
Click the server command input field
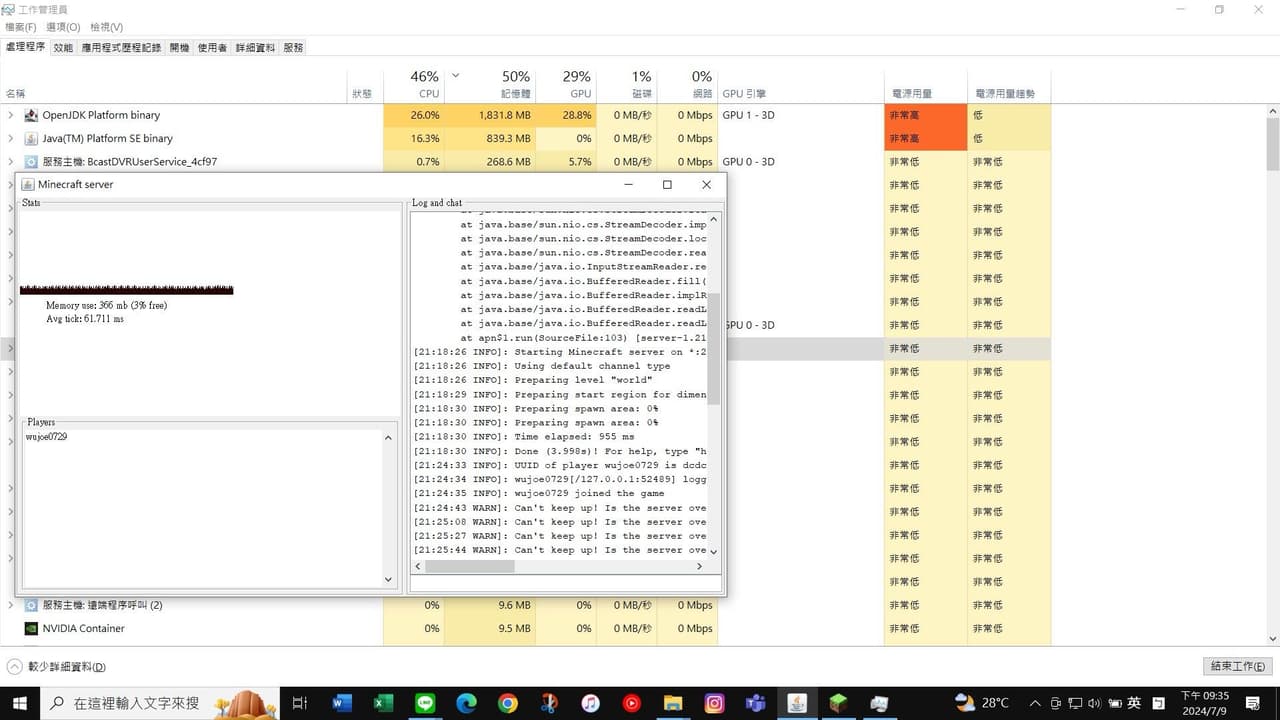click(566, 583)
